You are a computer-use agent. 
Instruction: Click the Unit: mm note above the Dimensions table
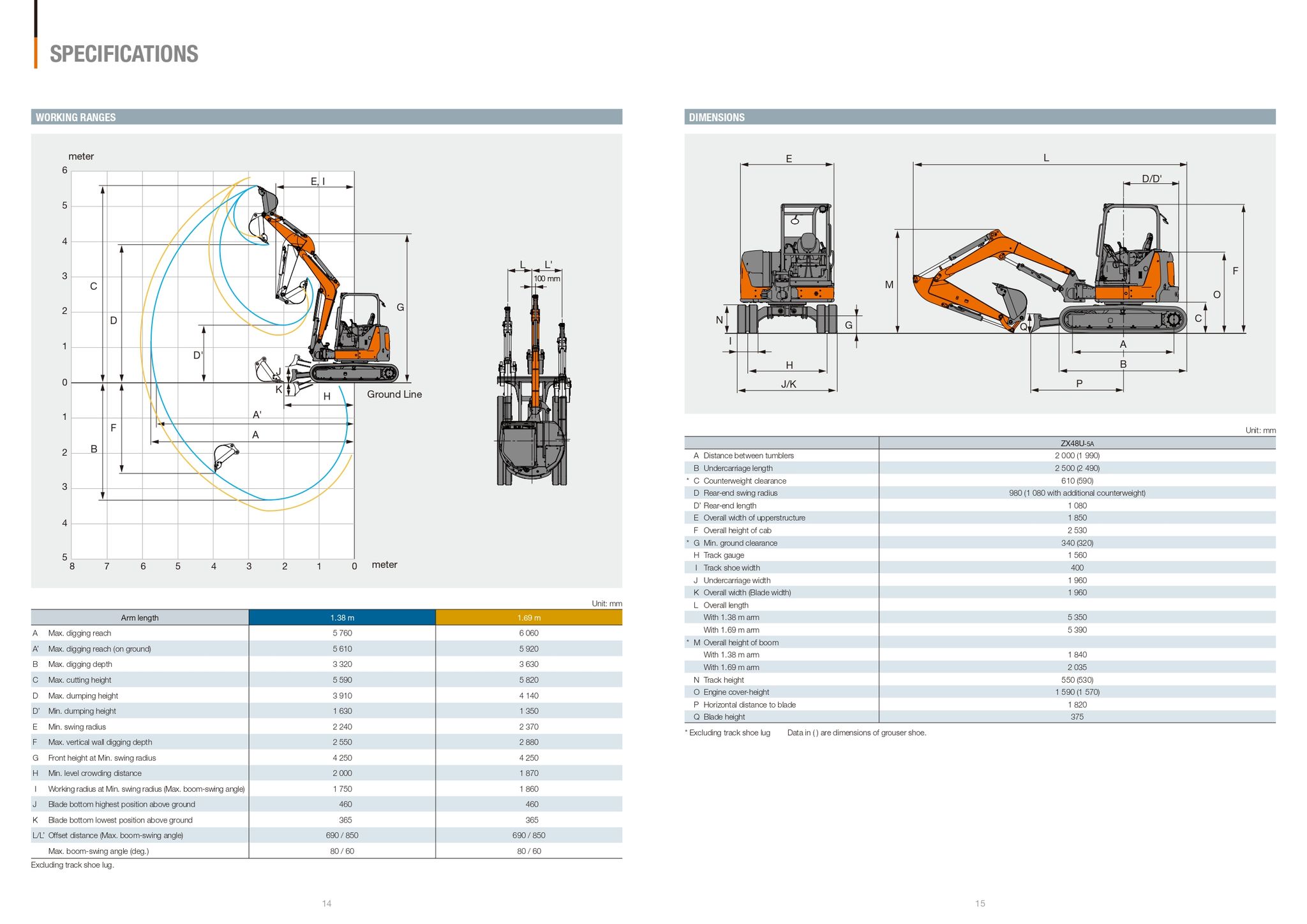tap(1260, 431)
